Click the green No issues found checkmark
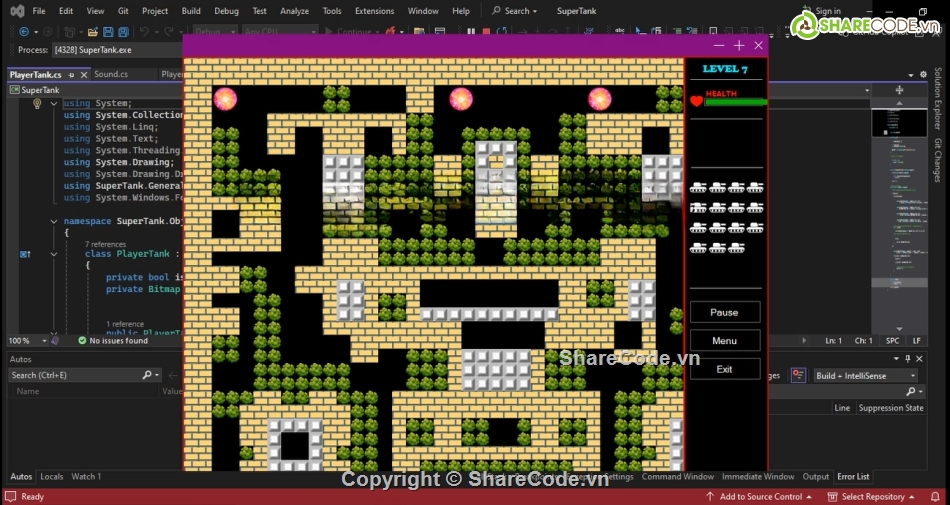This screenshot has height=505, width=950. click(x=82, y=341)
